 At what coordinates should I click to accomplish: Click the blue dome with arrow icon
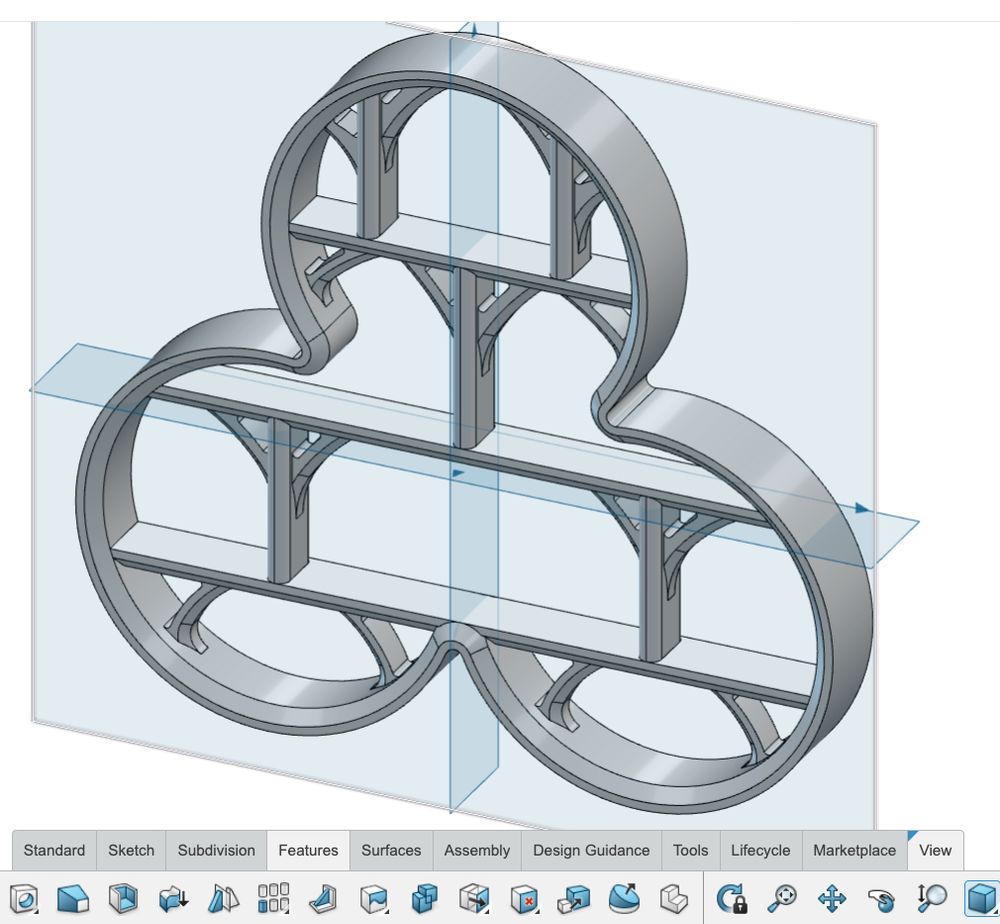[x=624, y=898]
